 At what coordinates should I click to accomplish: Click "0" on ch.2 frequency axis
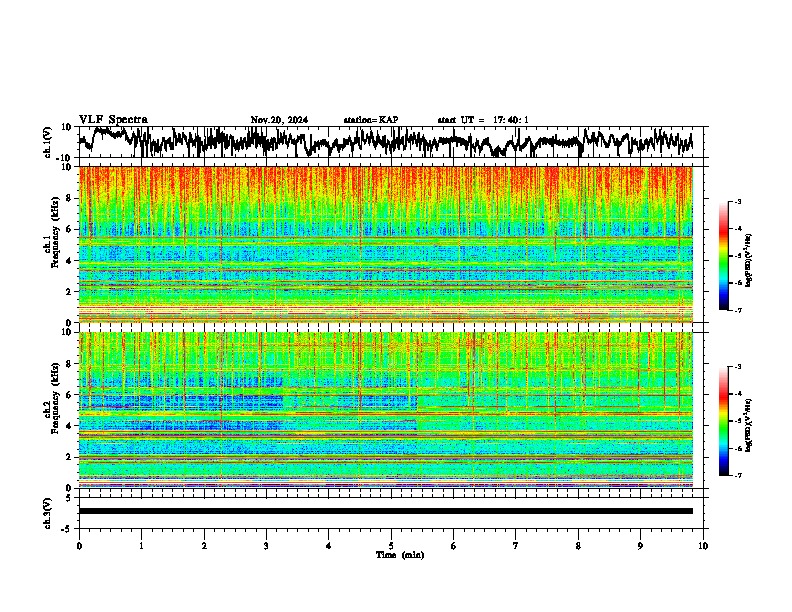(69, 488)
